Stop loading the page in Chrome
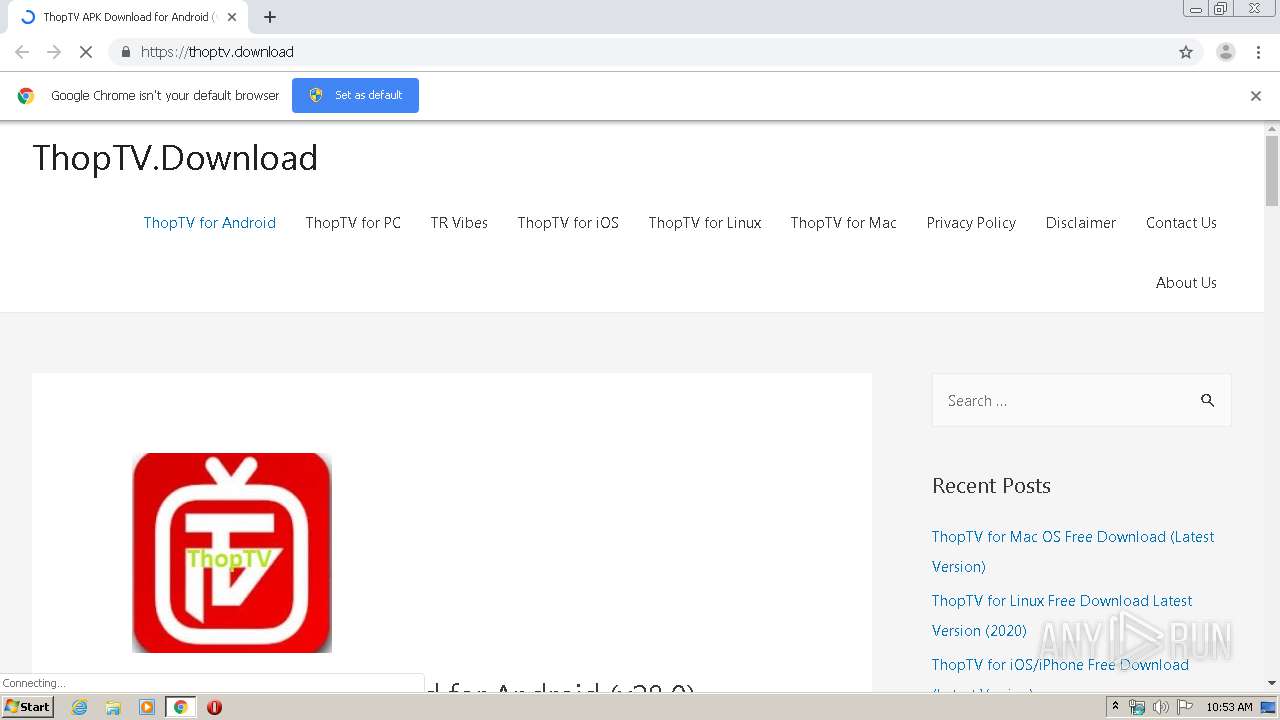Image resolution: width=1280 pixels, height=720 pixels. click(x=86, y=52)
